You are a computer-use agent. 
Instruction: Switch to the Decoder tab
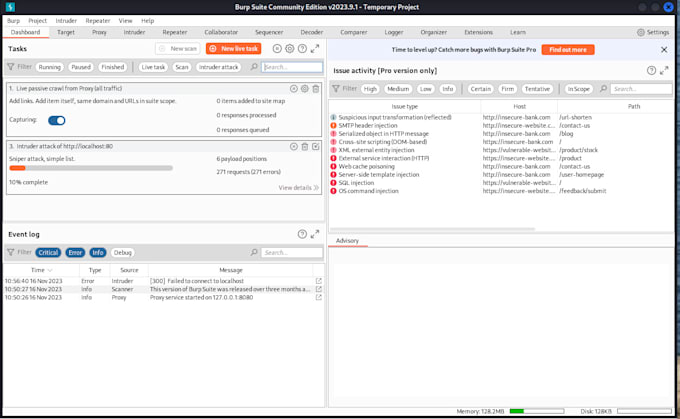tap(312, 32)
